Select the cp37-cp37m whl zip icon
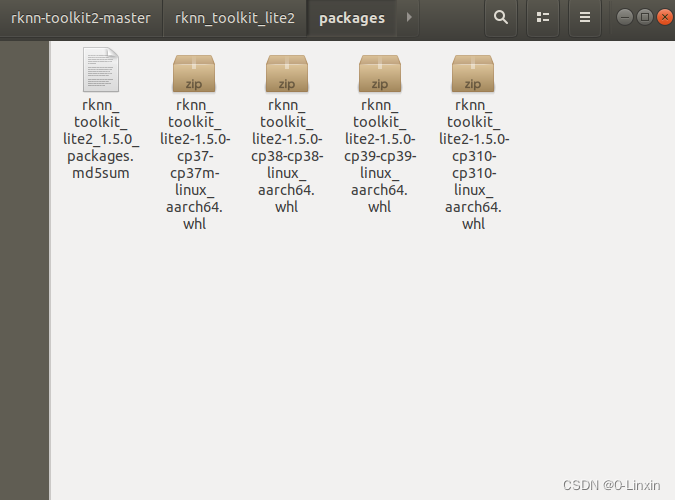 (194, 73)
